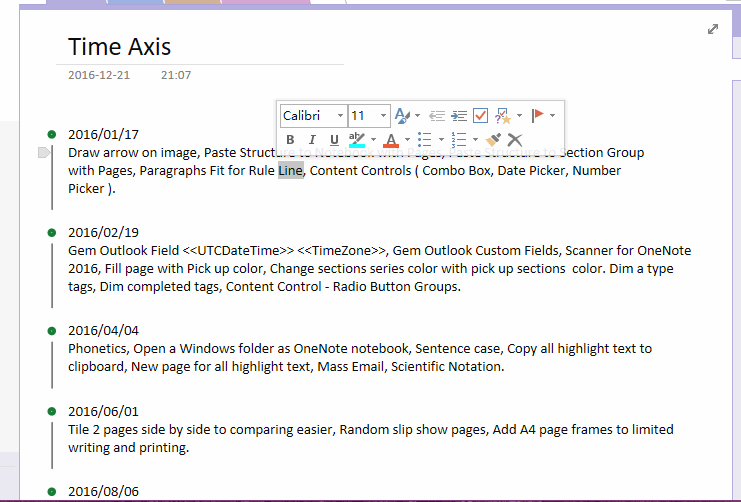
Task: Click the Styles icon
Action: [x=402, y=116]
